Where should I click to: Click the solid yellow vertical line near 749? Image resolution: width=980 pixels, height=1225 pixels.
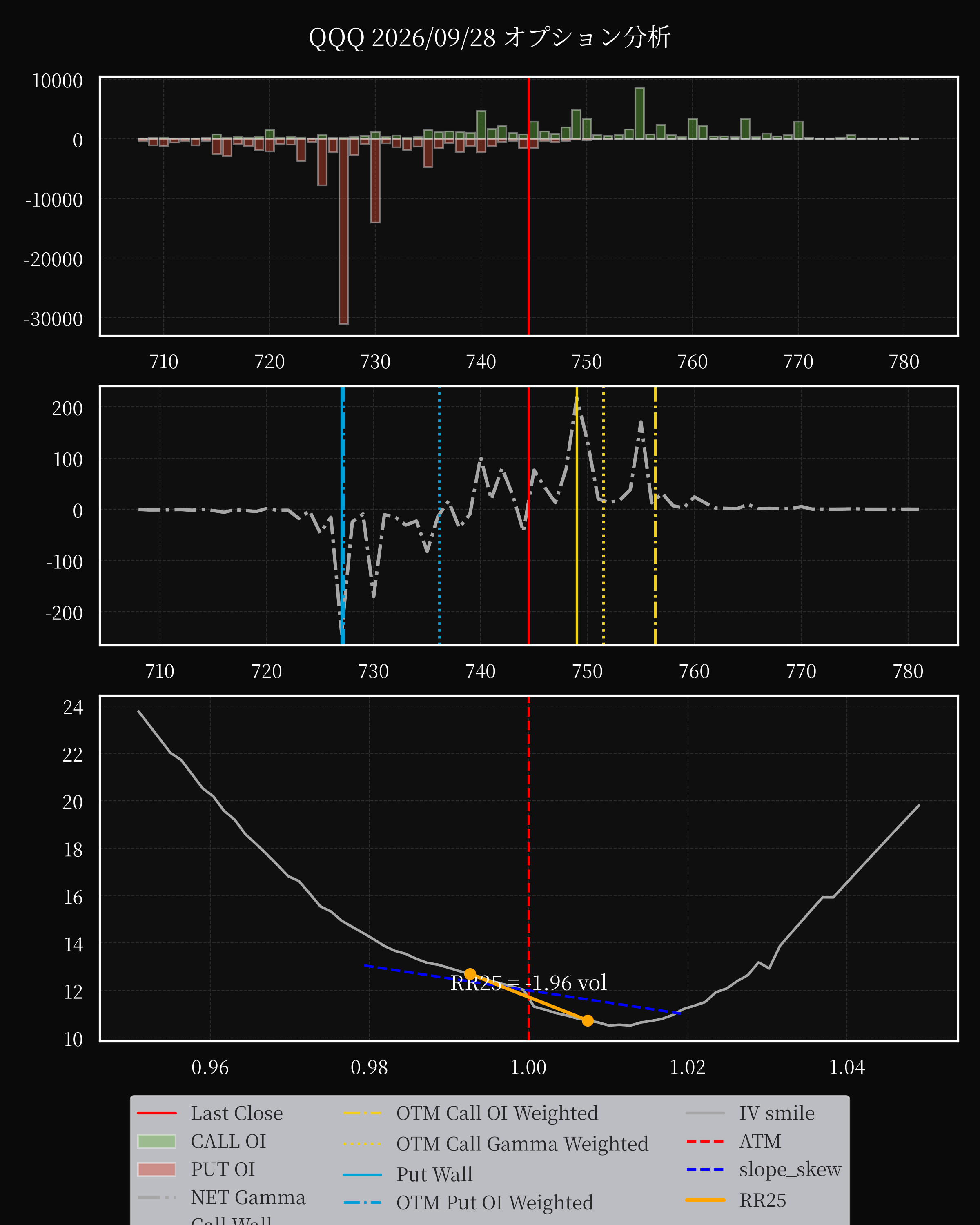coord(577,516)
